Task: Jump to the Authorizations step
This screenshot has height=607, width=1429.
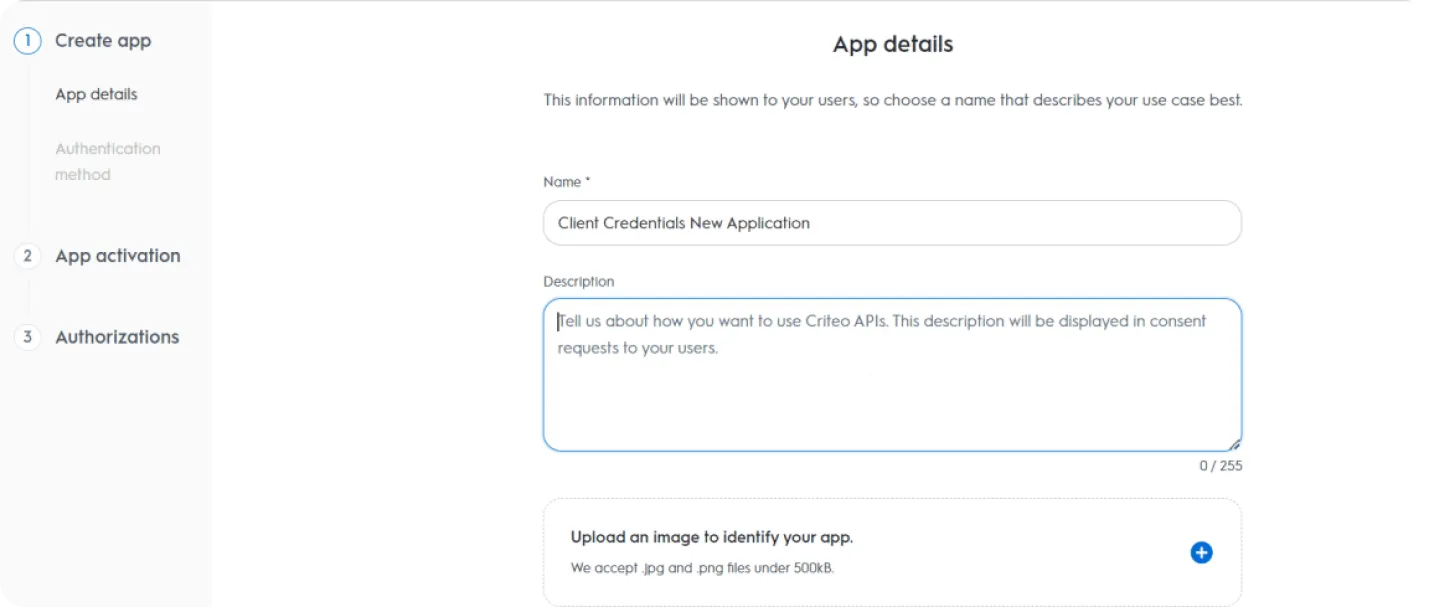Action: 117,337
